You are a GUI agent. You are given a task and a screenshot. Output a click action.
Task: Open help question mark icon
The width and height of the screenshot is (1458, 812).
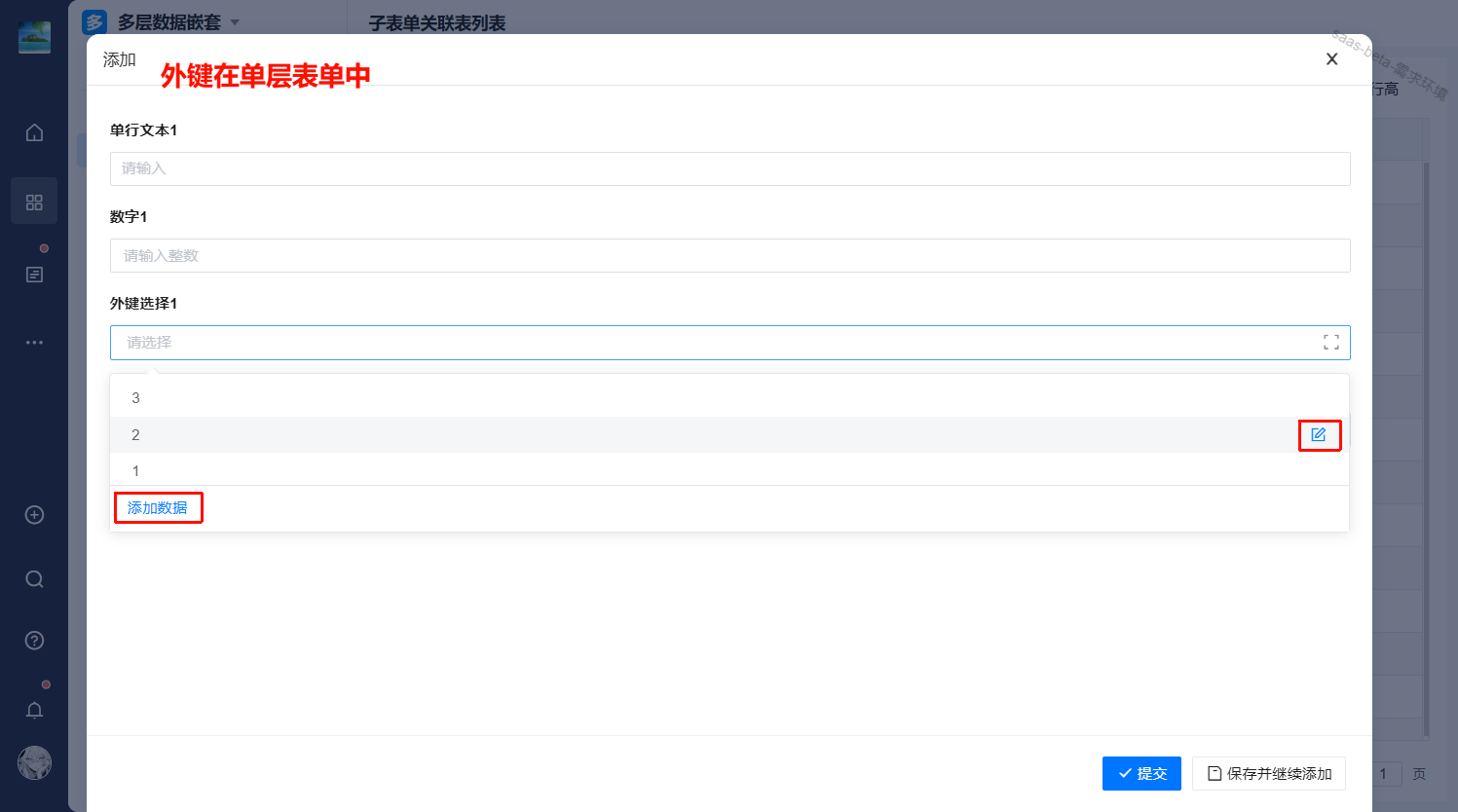(34, 641)
